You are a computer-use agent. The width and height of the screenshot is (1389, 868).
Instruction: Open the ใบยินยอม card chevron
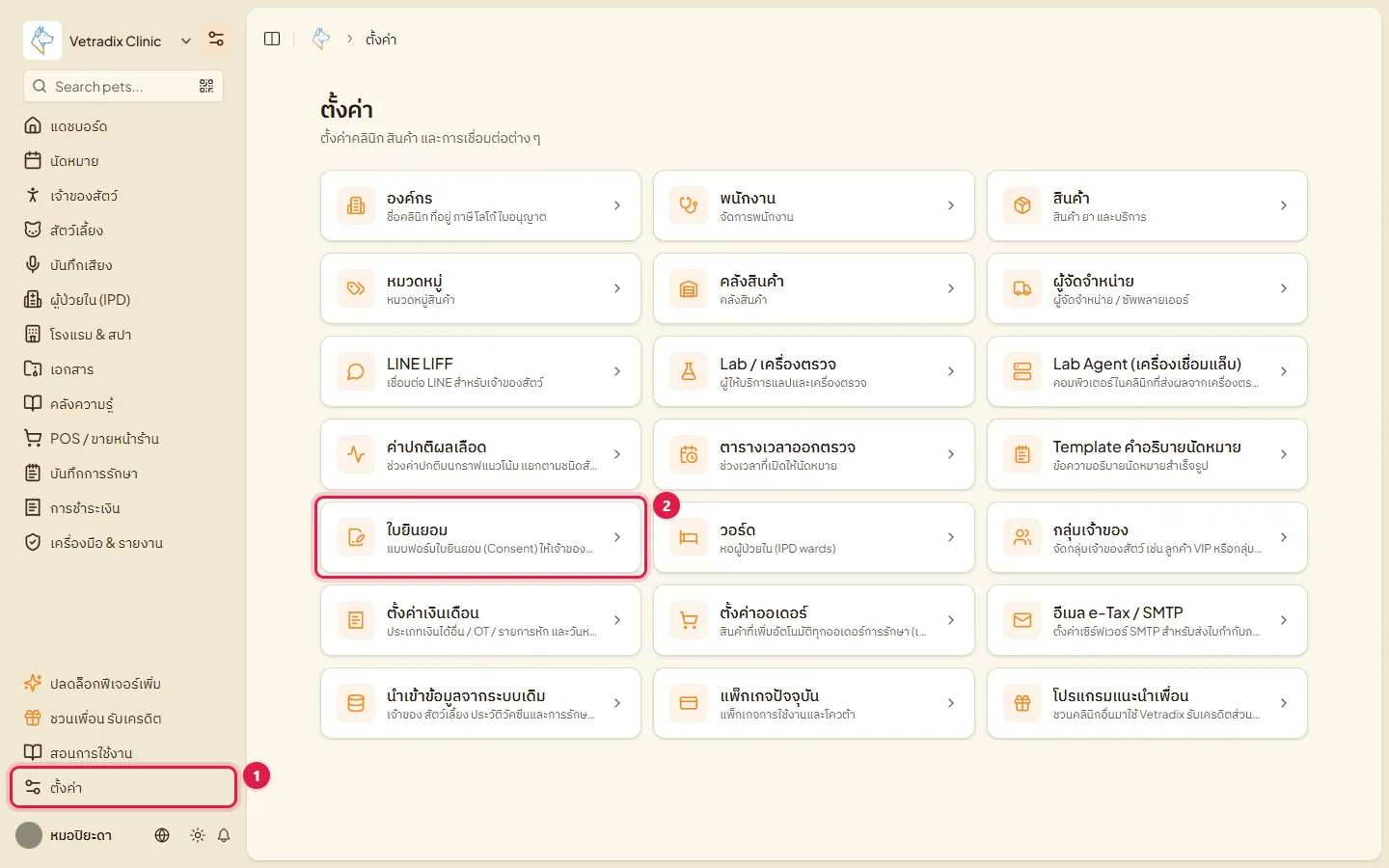coord(617,537)
